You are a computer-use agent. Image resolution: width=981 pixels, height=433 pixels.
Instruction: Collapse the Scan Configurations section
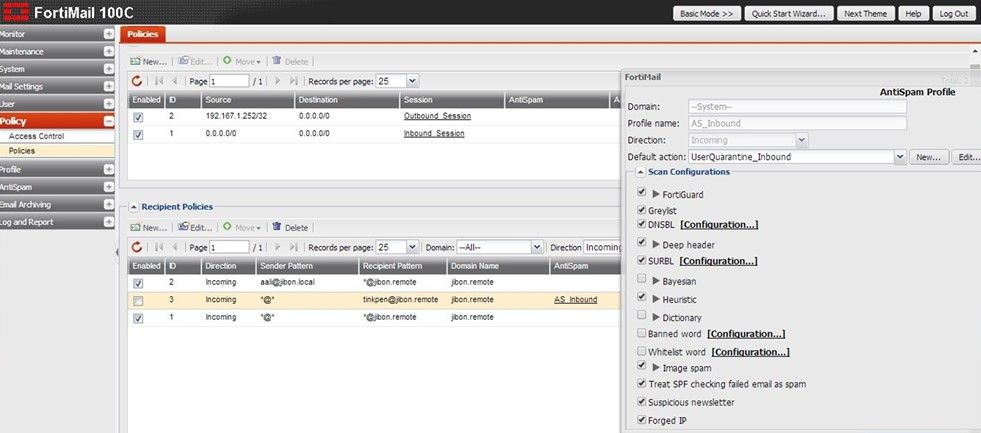[641, 172]
